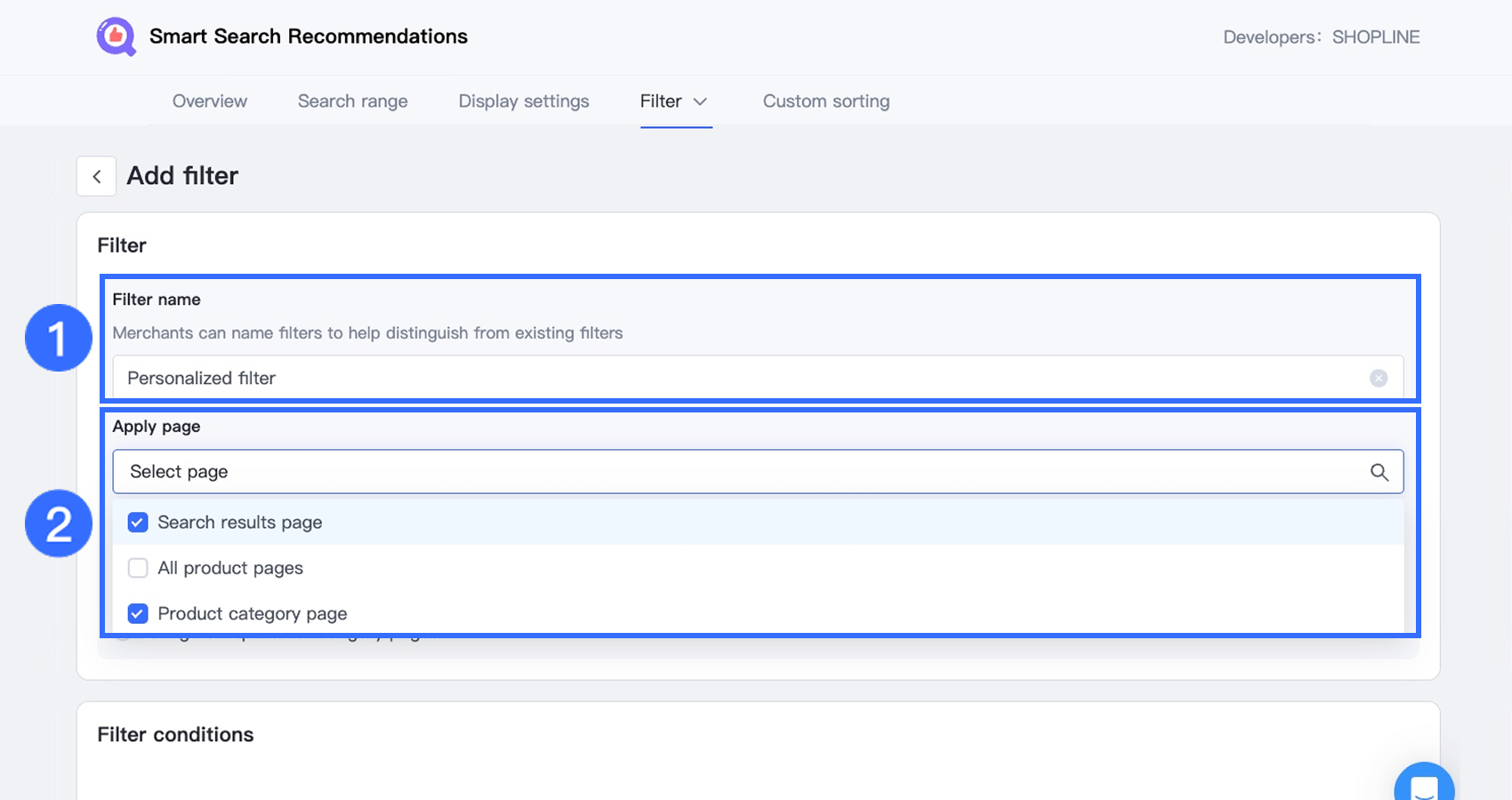
Task: Clear the Filter name field with X icon
Action: 1378,379
